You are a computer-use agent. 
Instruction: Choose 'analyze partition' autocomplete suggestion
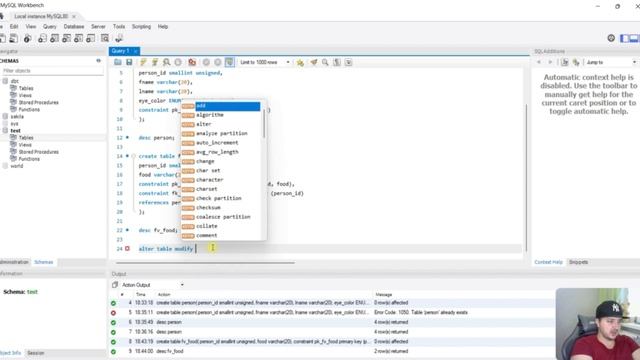pyautogui.click(x=221, y=133)
